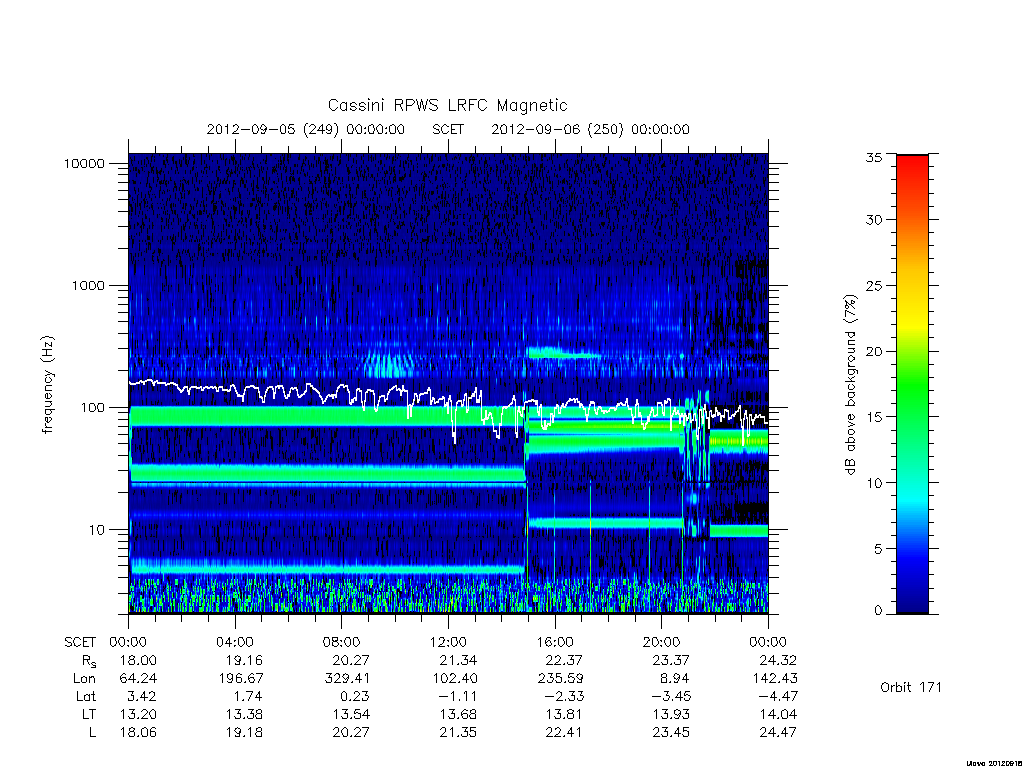The width and height of the screenshot is (1024, 768).
Task: Click the L value "18.06"
Action: (138, 733)
